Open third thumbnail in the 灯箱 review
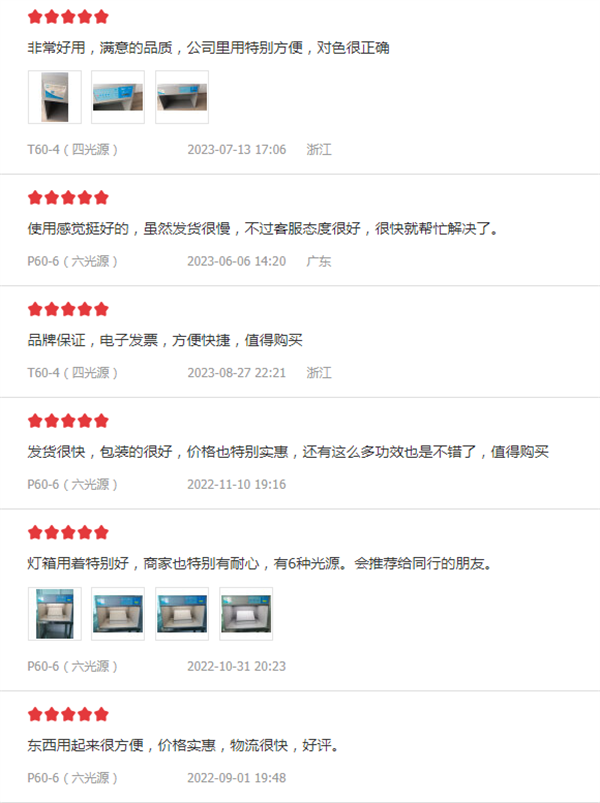600x803 pixels. pyautogui.click(x=182, y=614)
